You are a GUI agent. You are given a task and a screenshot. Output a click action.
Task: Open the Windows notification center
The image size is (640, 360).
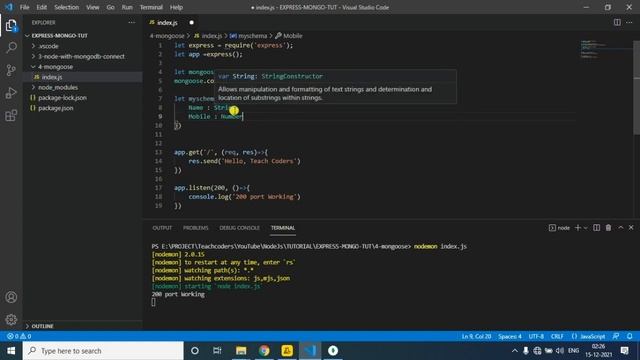[624, 351]
